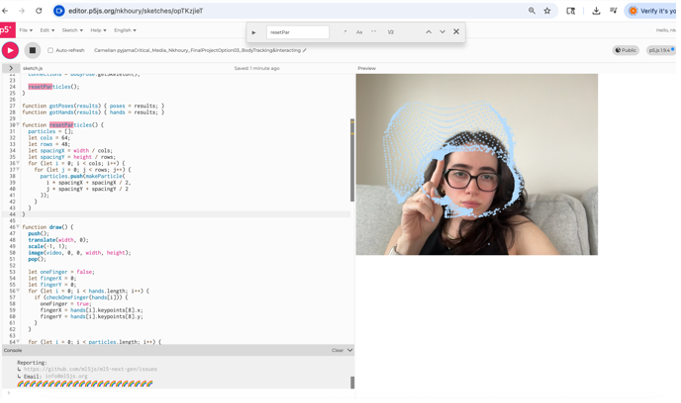Click the 'scale(-1, 1);' code line
This screenshot has width=681, height=403.
pos(47,246)
